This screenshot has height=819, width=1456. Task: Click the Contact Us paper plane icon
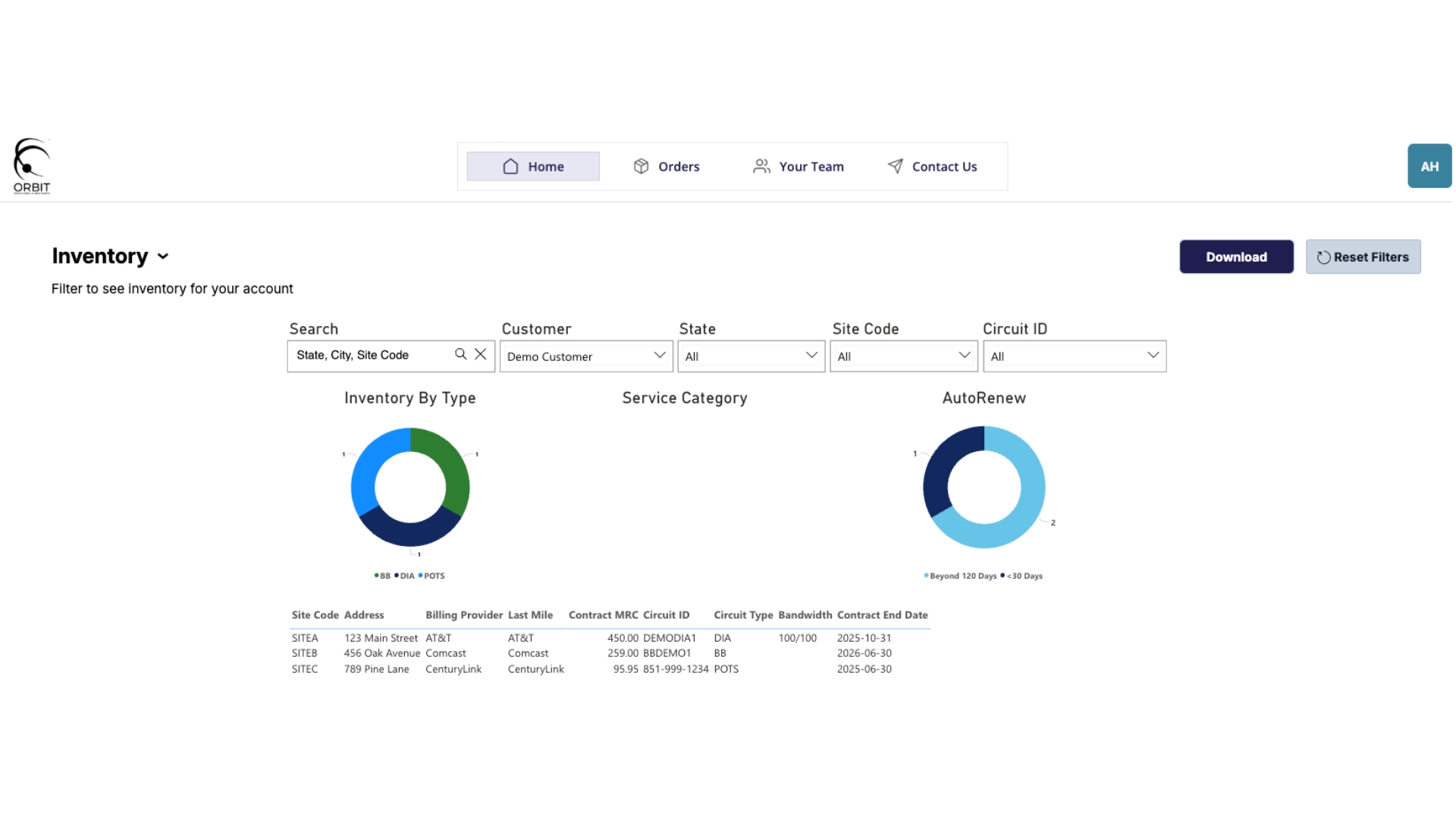[896, 166]
